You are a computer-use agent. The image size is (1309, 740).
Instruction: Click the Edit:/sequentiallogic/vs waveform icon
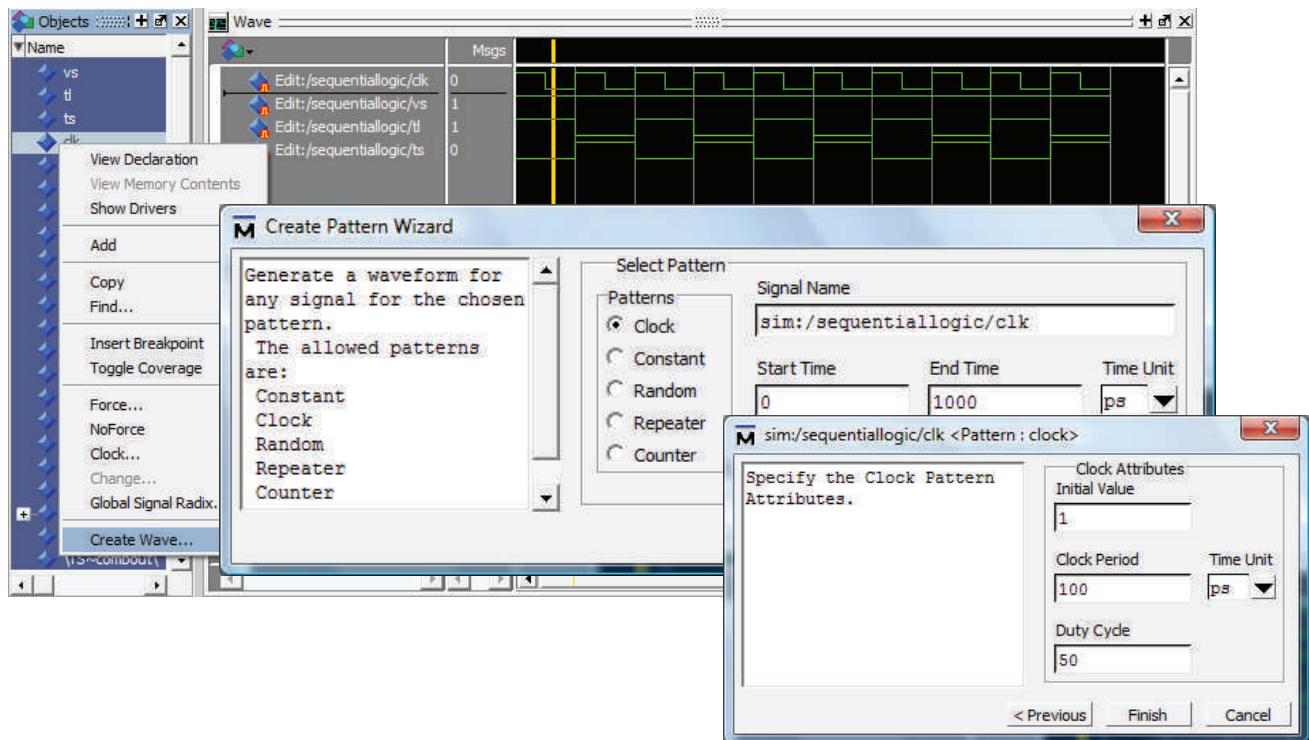pos(260,104)
